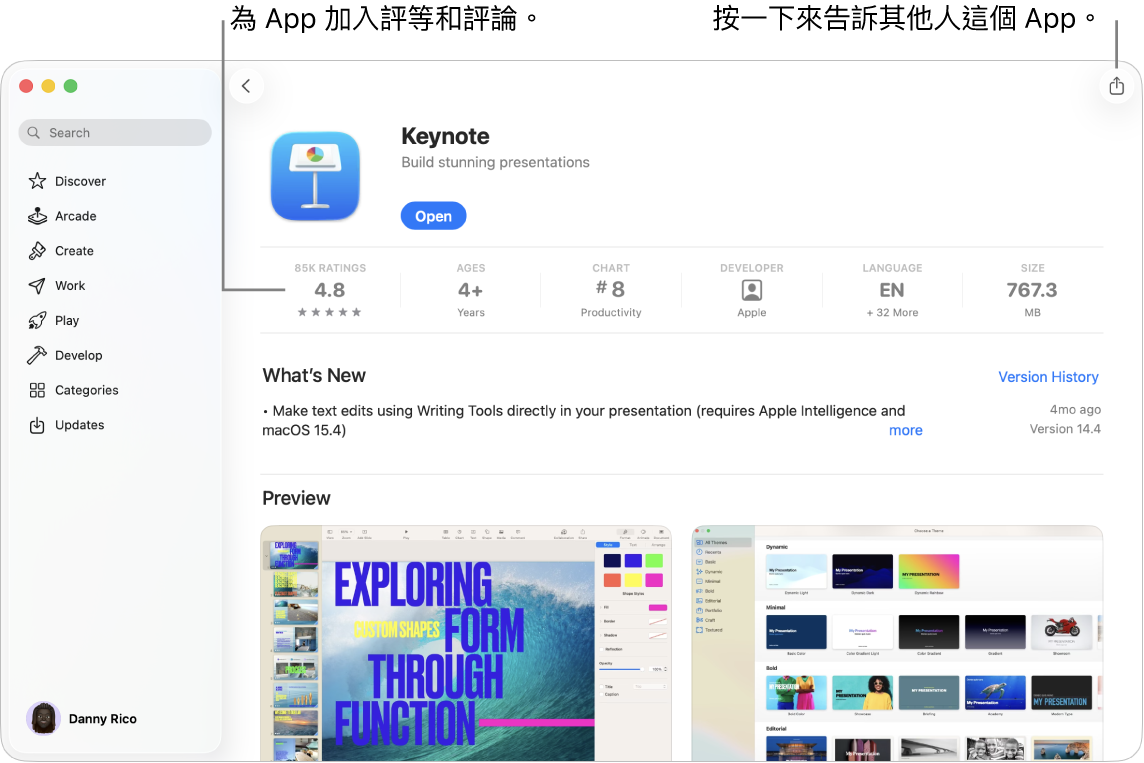Click the Work paper plane icon

37,286
